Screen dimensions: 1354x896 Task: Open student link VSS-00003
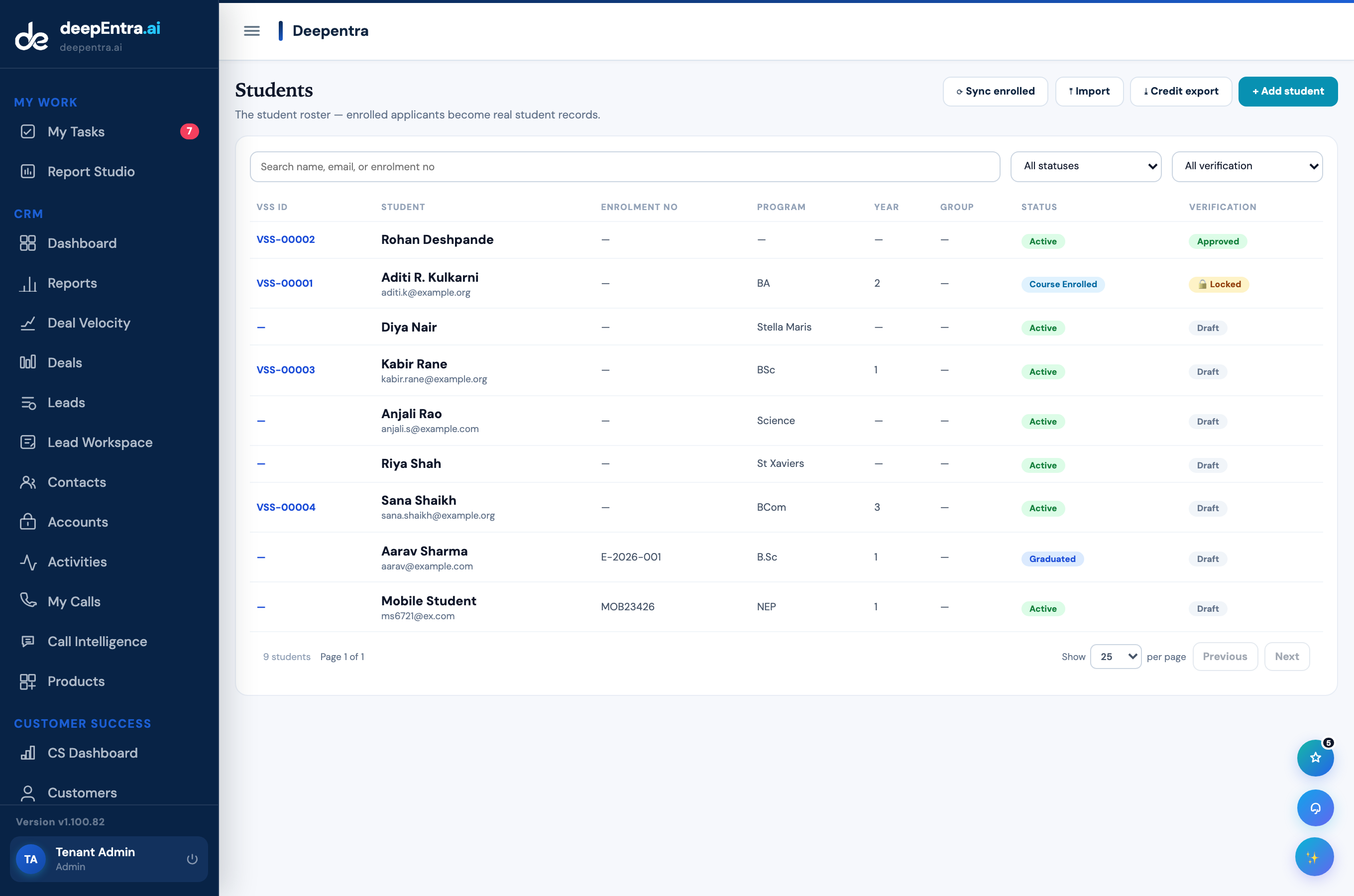point(286,370)
